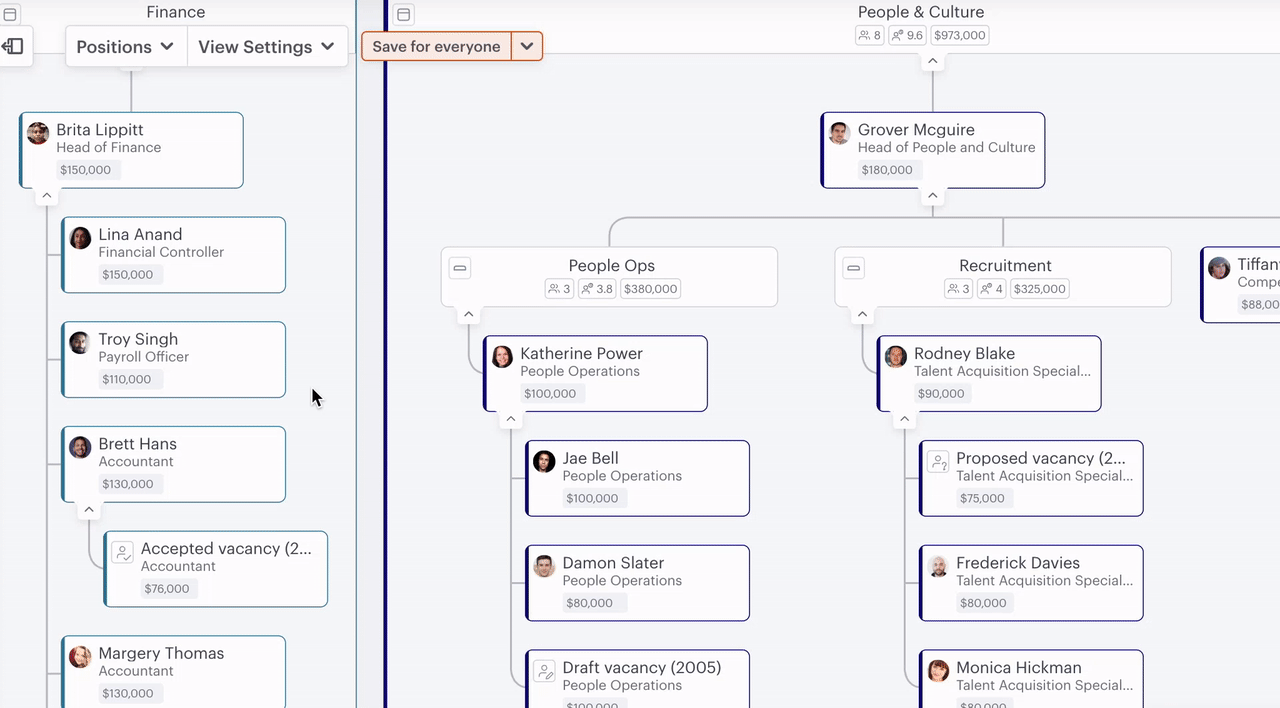Image resolution: width=1280 pixels, height=708 pixels.
Task: Open the sidebar using the top-left collapse icon
Action: tap(13, 46)
